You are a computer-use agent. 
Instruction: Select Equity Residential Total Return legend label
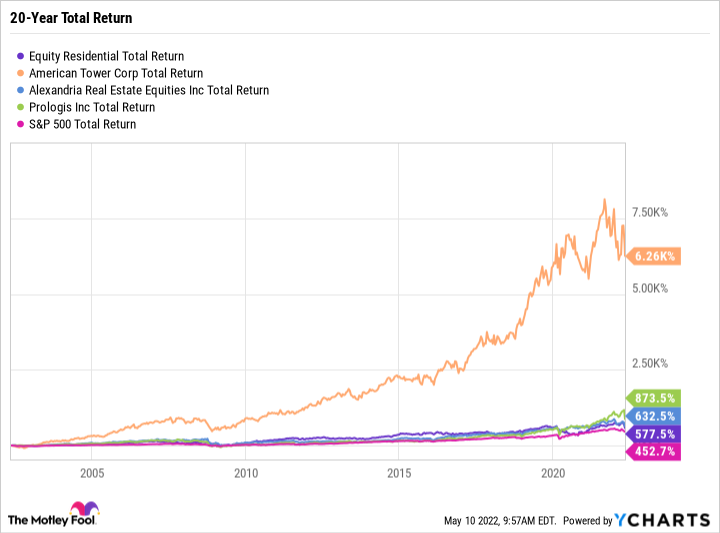point(107,57)
